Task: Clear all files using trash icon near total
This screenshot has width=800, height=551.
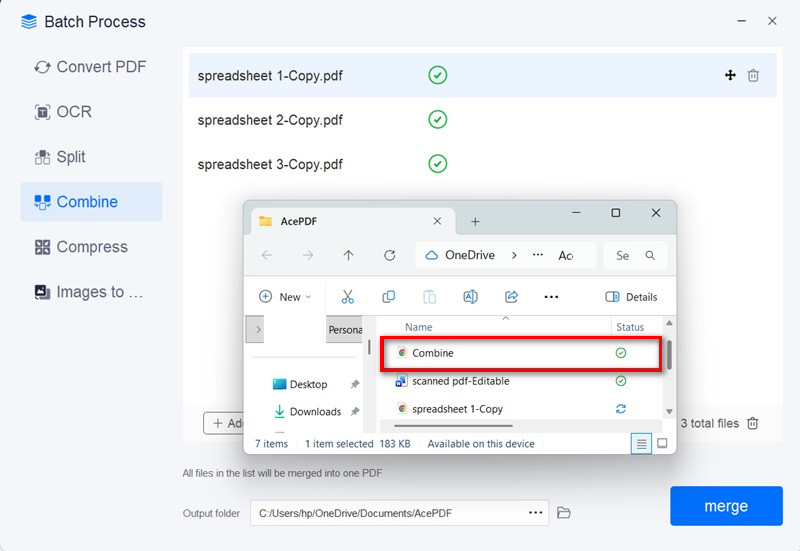Action: click(753, 423)
